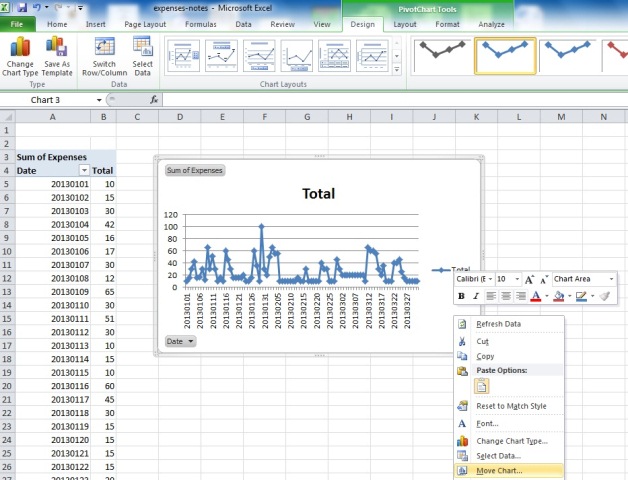Click Save As Template icon
This screenshot has width=628, height=480.
(x=57, y=56)
